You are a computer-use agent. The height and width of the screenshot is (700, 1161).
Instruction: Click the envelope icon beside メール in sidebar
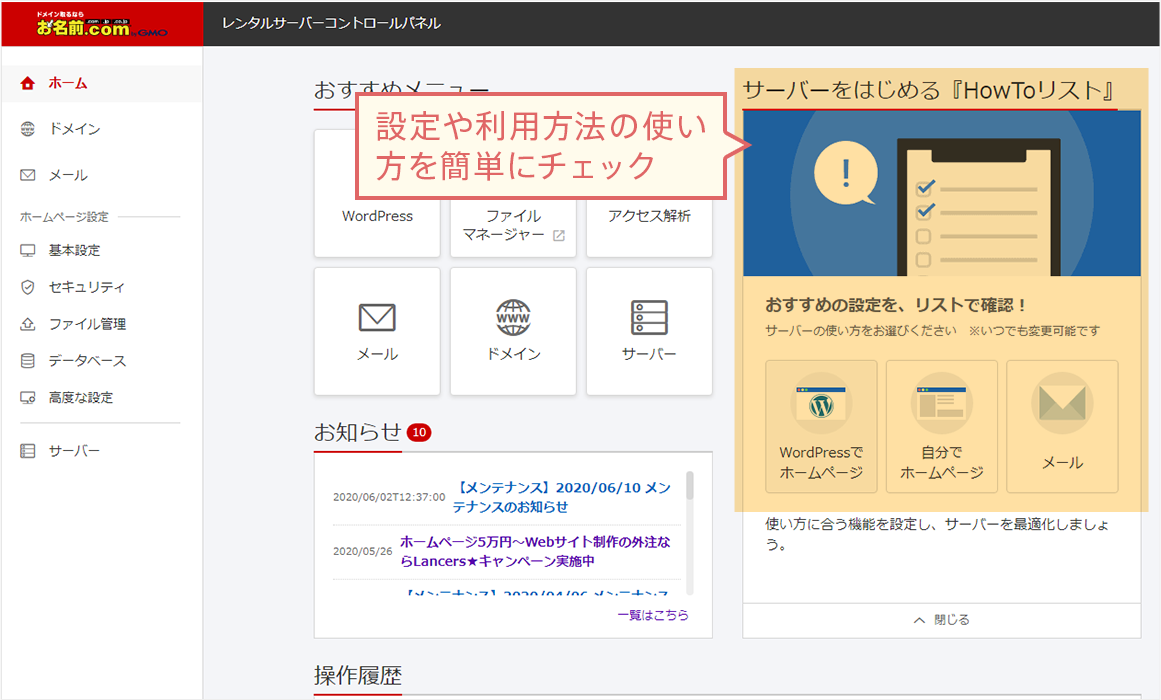(27, 175)
